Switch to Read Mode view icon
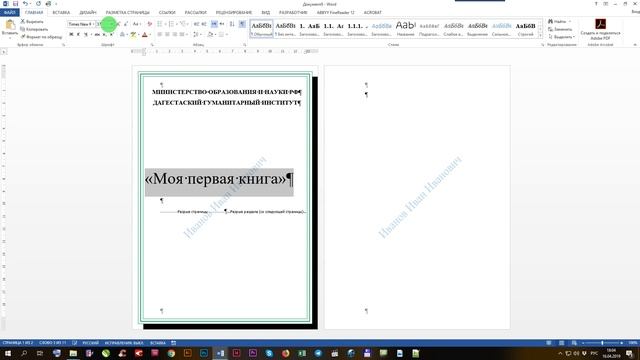The height and width of the screenshot is (360, 640). click(x=549, y=343)
